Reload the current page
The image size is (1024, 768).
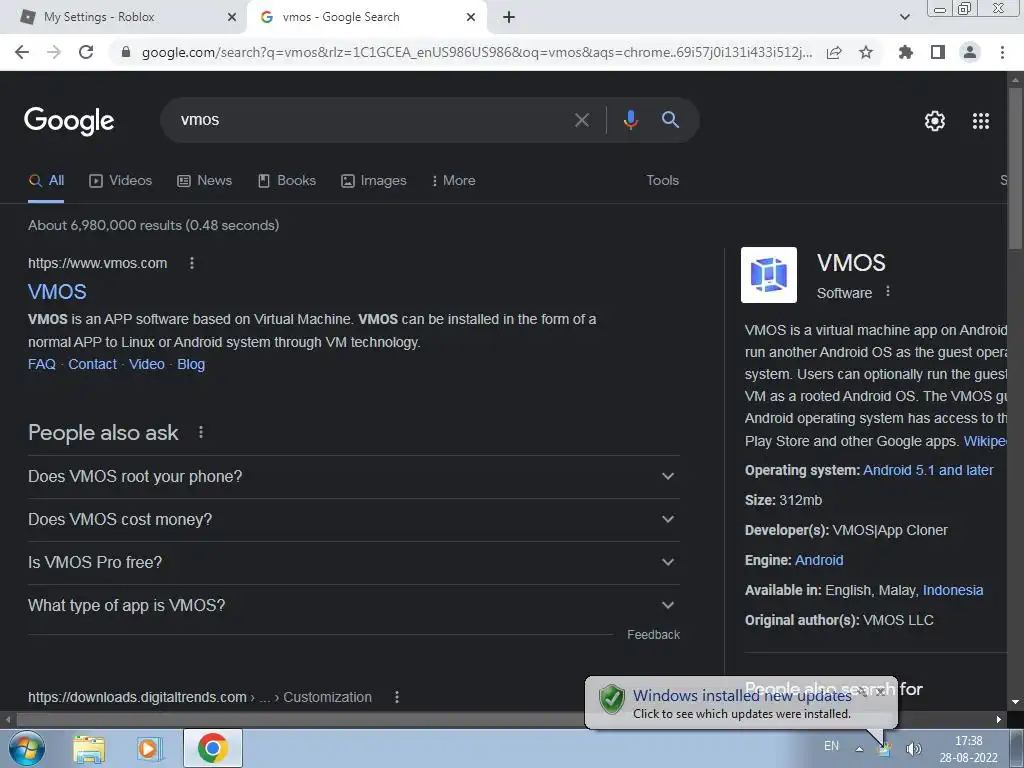pyautogui.click(x=86, y=52)
